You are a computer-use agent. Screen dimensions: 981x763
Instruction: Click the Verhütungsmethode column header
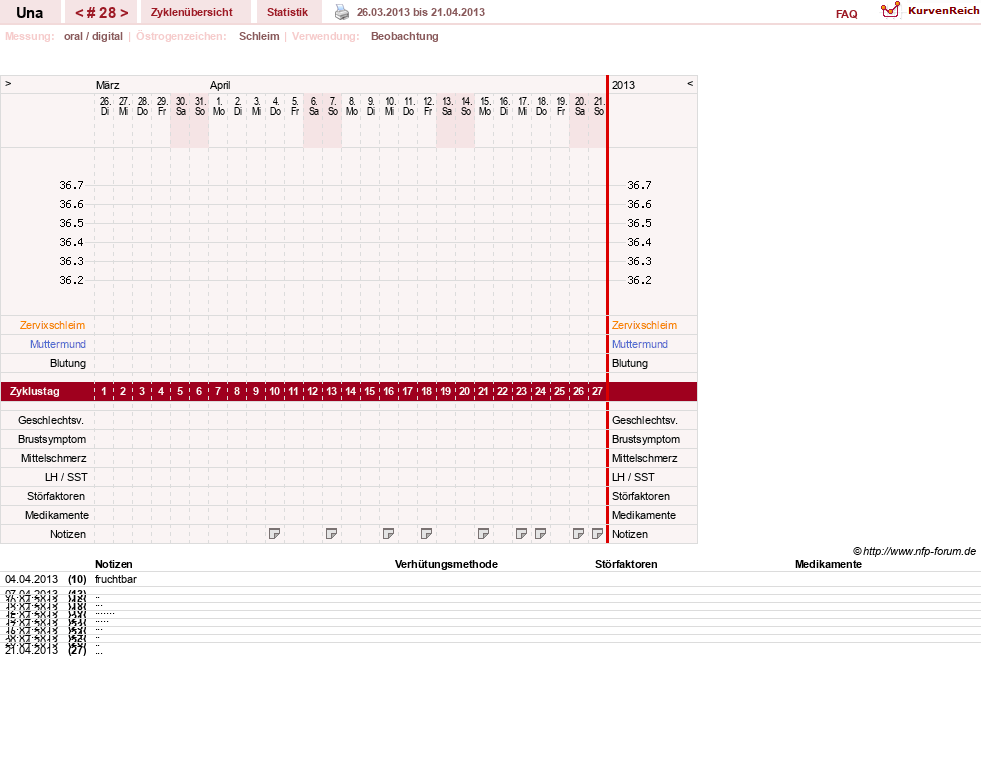pyautogui.click(x=446, y=564)
